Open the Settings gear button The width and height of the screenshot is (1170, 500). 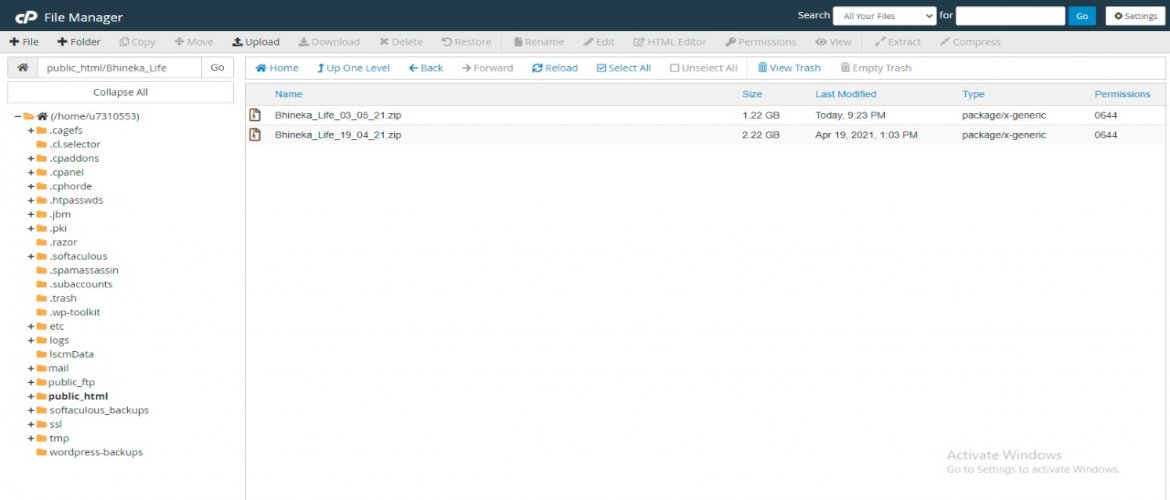pyautogui.click(x=1135, y=16)
